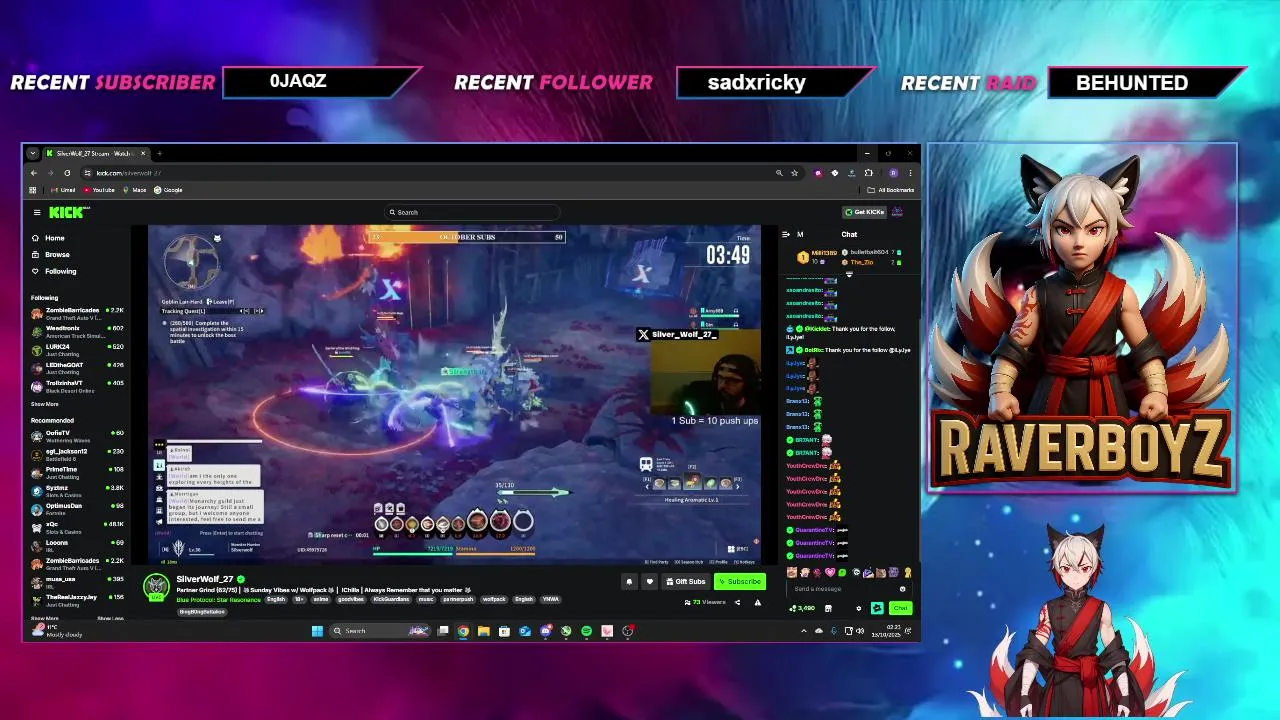This screenshot has height=720, width=1280.
Task: Open Chrome extensions puzzle icon
Action: pos(868,173)
